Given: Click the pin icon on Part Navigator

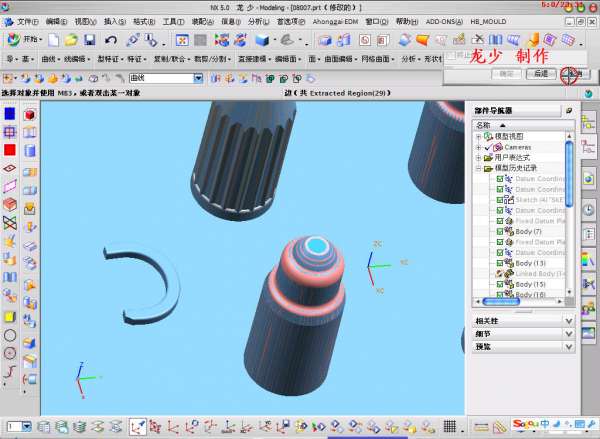Looking at the screenshot, I should tap(569, 111).
